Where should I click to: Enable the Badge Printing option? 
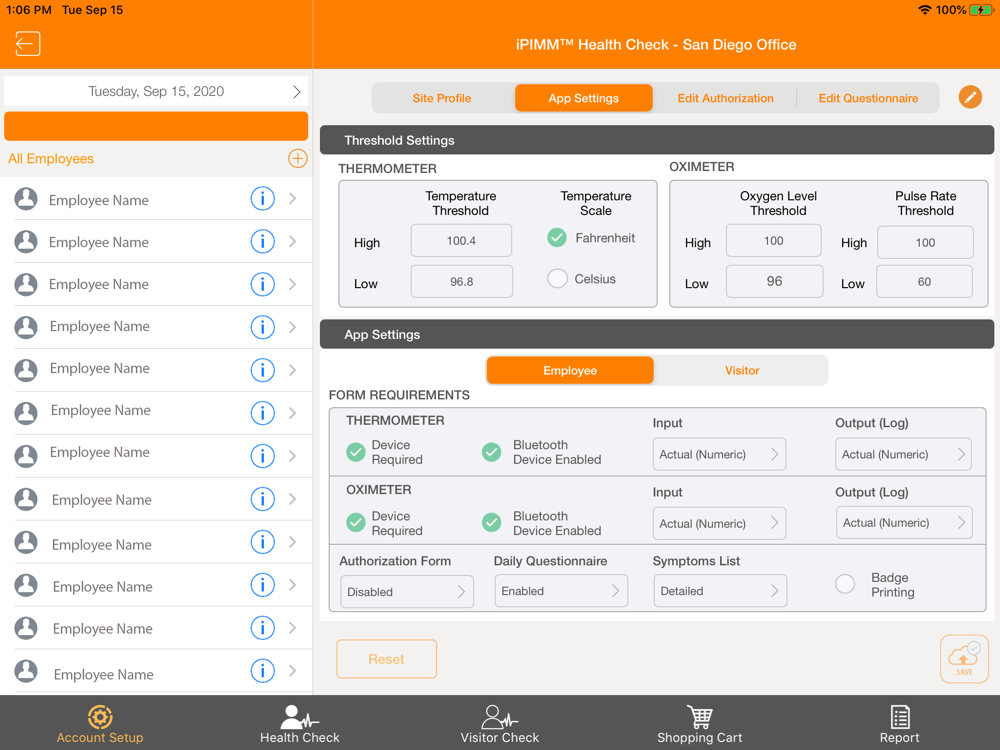[845, 584]
